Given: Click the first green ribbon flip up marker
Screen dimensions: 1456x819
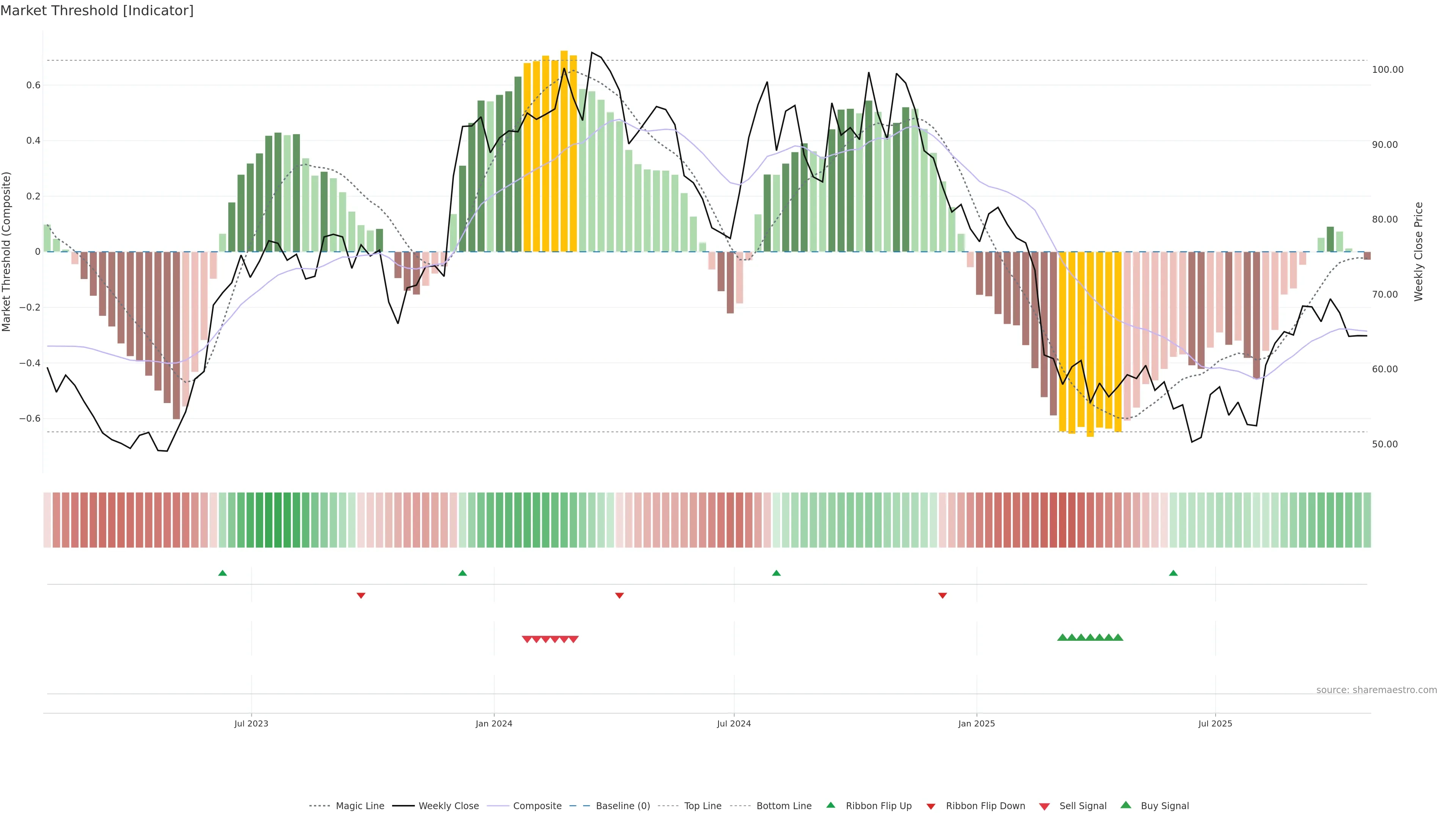Looking at the screenshot, I should point(223,573).
